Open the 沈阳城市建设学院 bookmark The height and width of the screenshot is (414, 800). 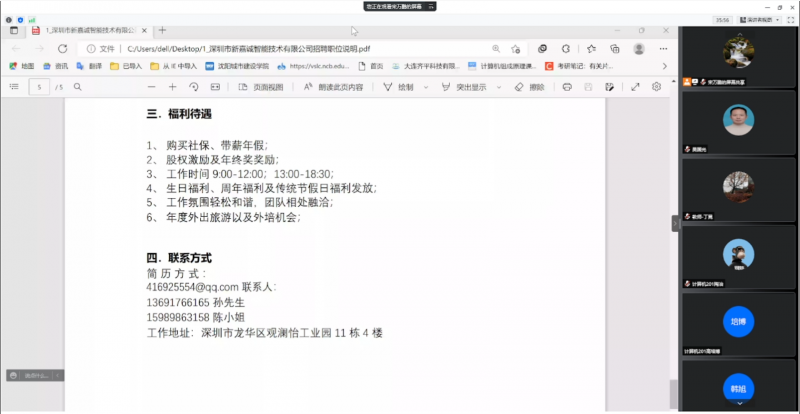tap(238, 66)
